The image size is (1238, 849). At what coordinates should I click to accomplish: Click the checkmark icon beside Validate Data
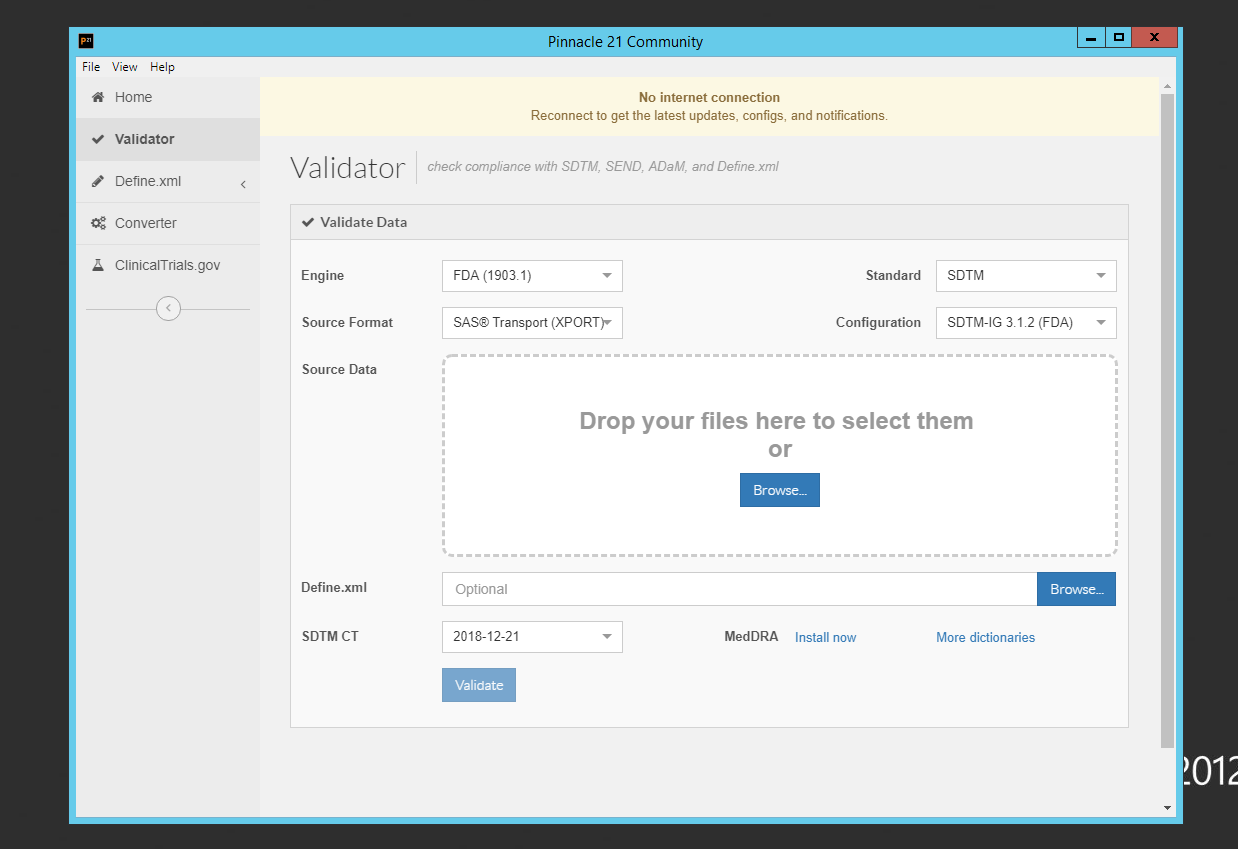(308, 222)
